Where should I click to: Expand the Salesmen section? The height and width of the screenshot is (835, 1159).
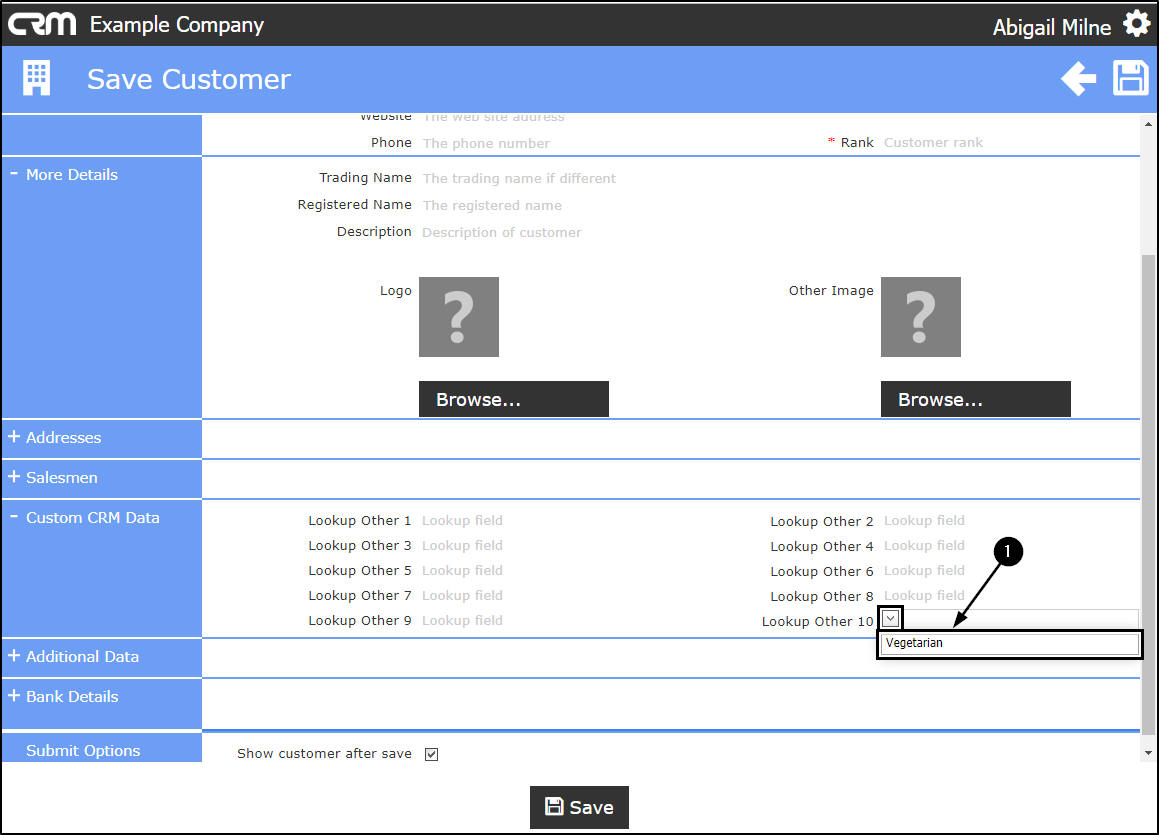[x=14, y=477]
